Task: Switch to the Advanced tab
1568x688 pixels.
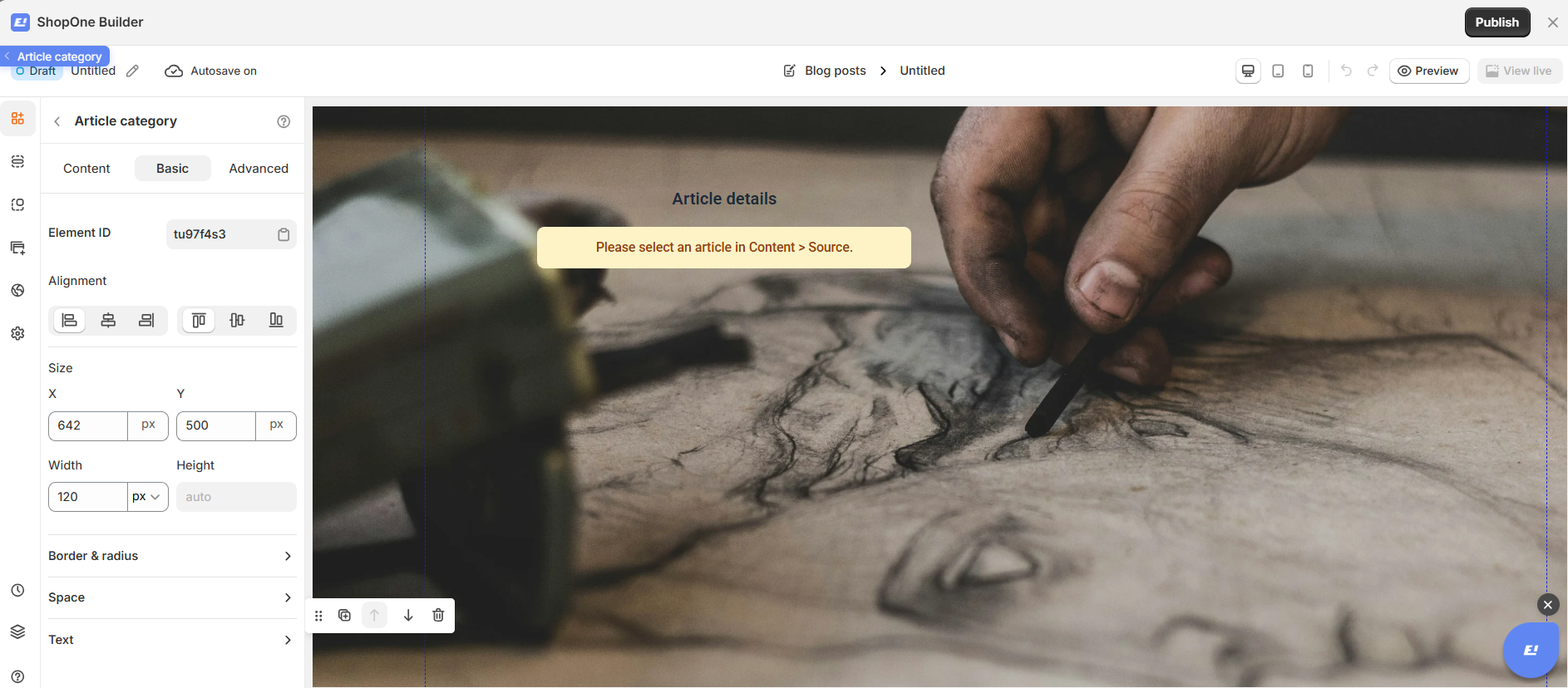Action: (259, 169)
